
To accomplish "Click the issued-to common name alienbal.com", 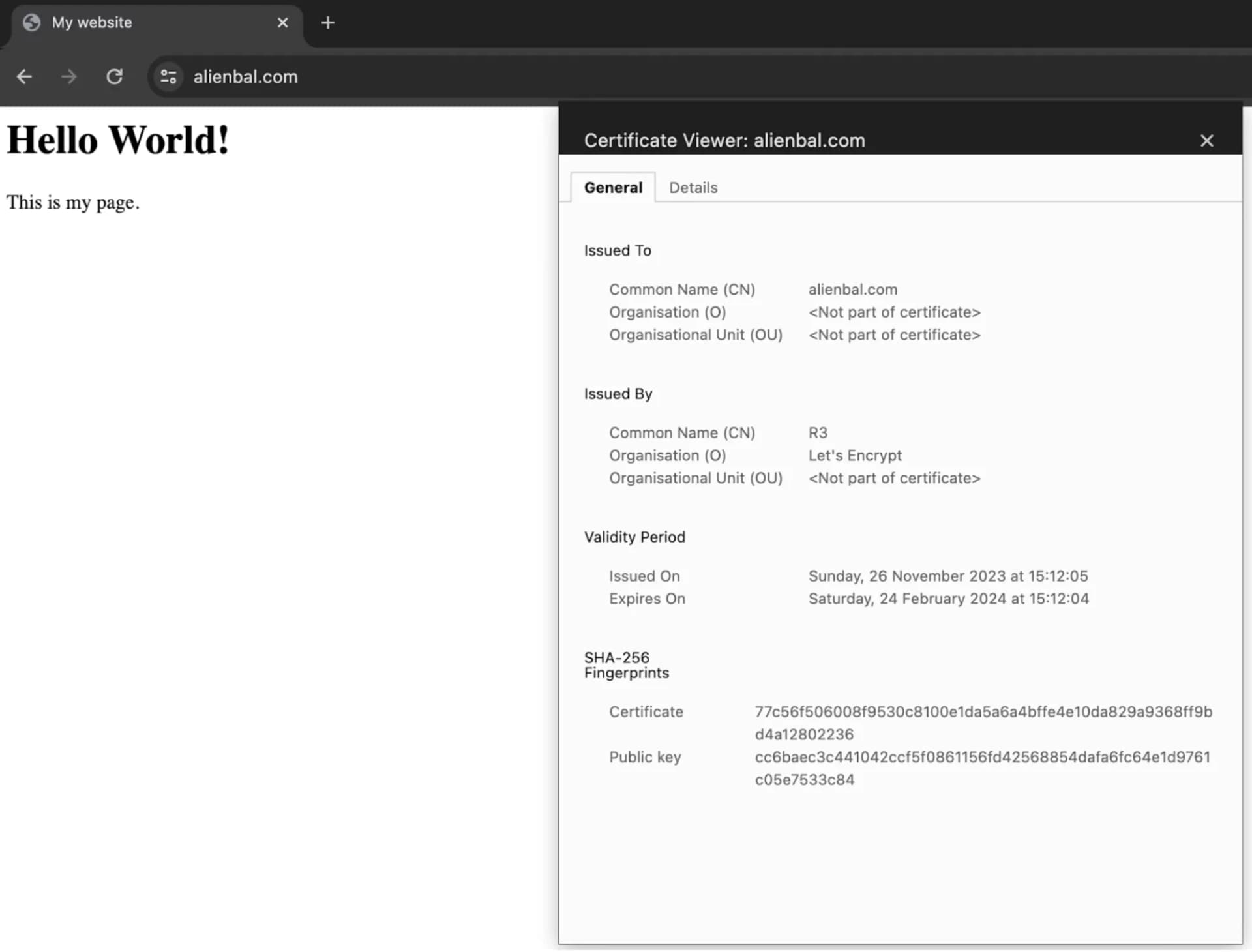I will coord(852,290).
